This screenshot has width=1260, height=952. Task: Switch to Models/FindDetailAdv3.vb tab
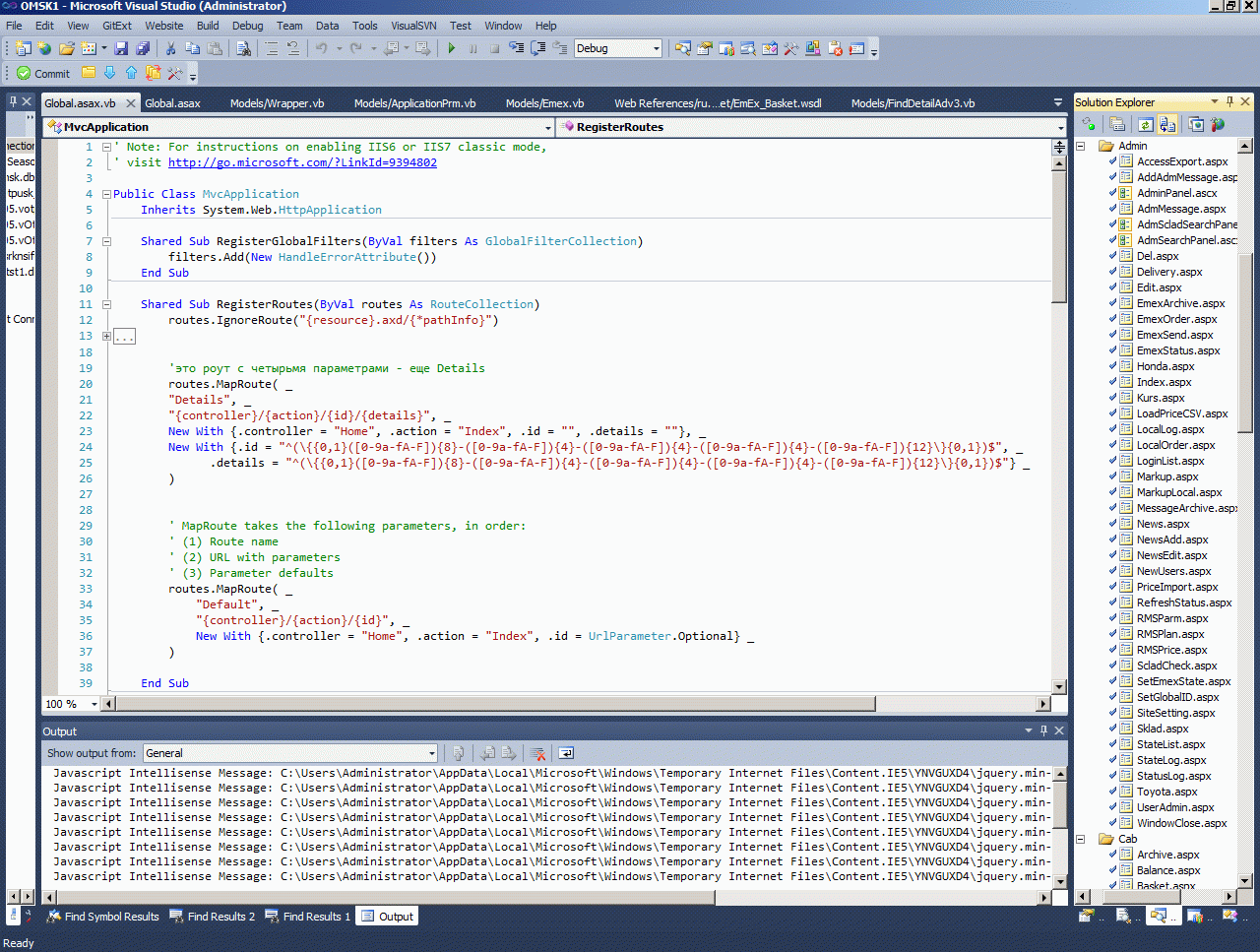pos(913,102)
